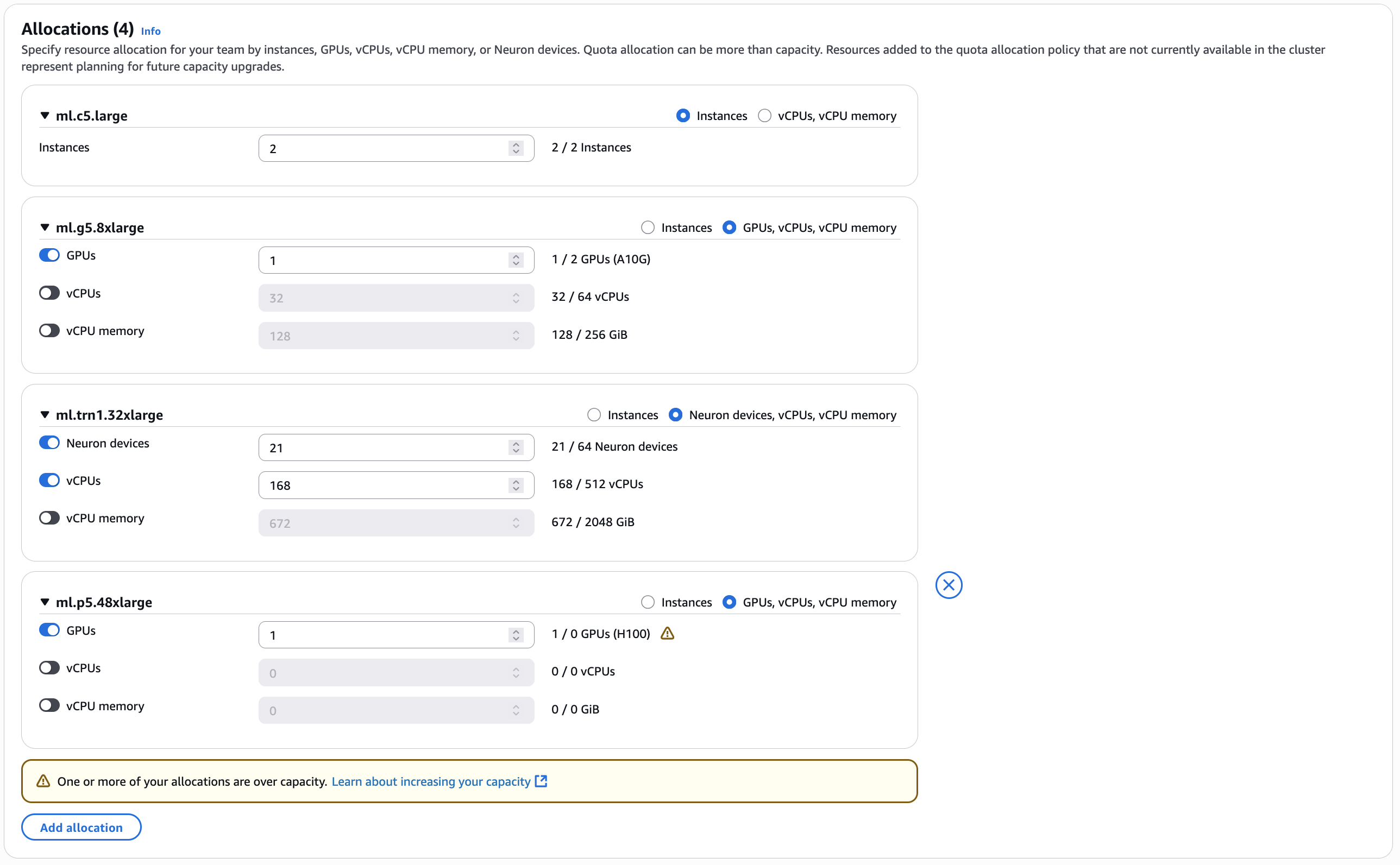Open the Info link next to Allocations
This screenshot has height=865, width=1400.
(150, 31)
